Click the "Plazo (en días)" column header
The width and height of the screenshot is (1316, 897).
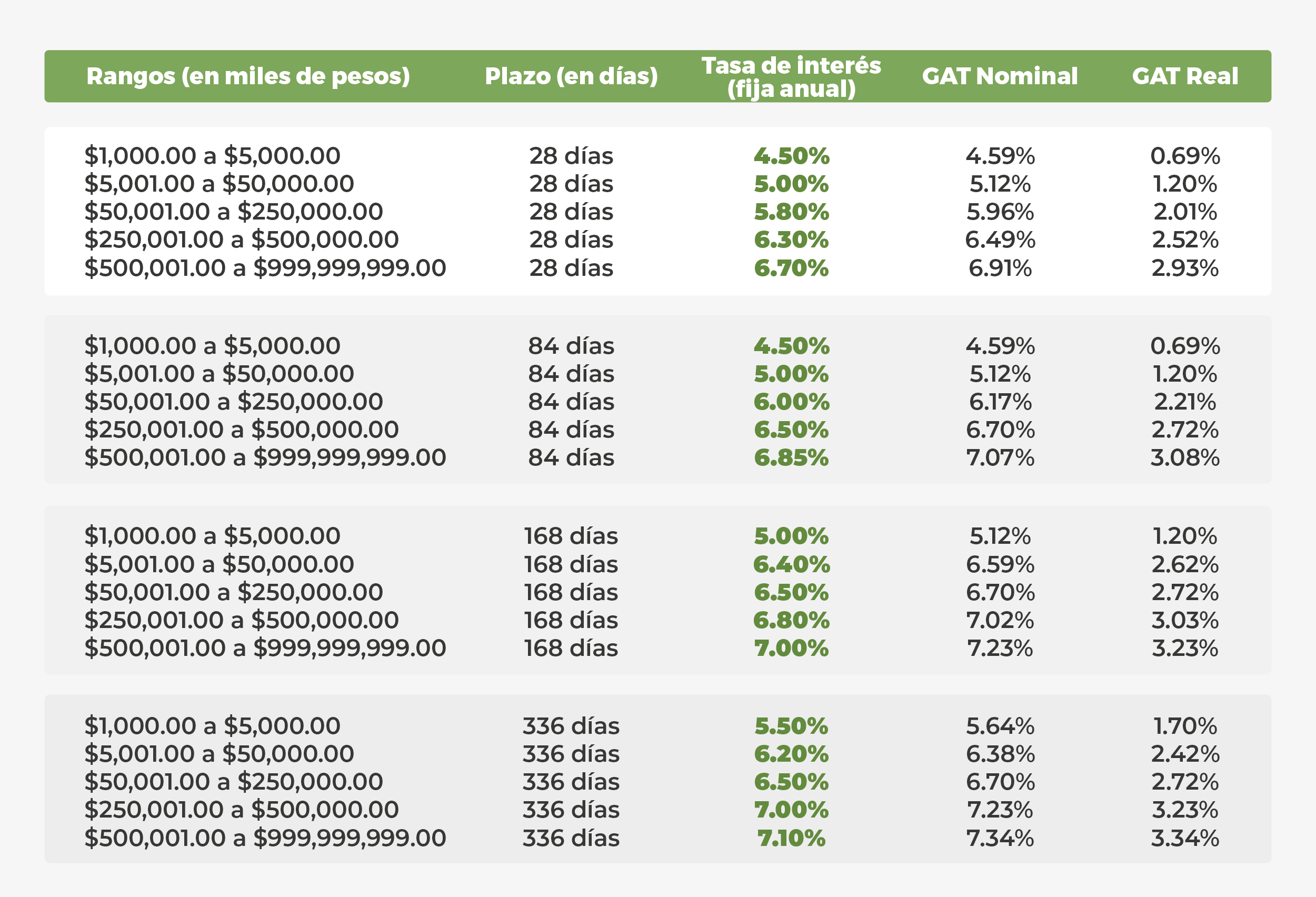click(x=571, y=76)
